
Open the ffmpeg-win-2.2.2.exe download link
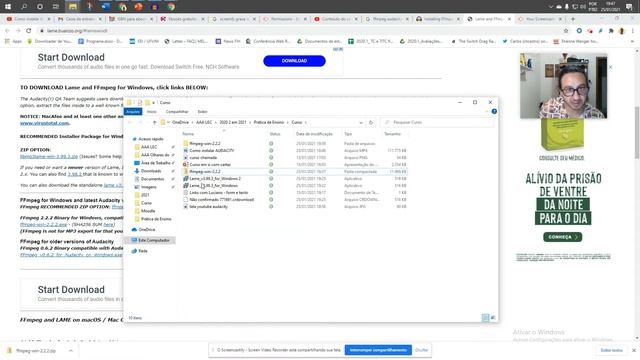pyautogui.click(x=43, y=224)
